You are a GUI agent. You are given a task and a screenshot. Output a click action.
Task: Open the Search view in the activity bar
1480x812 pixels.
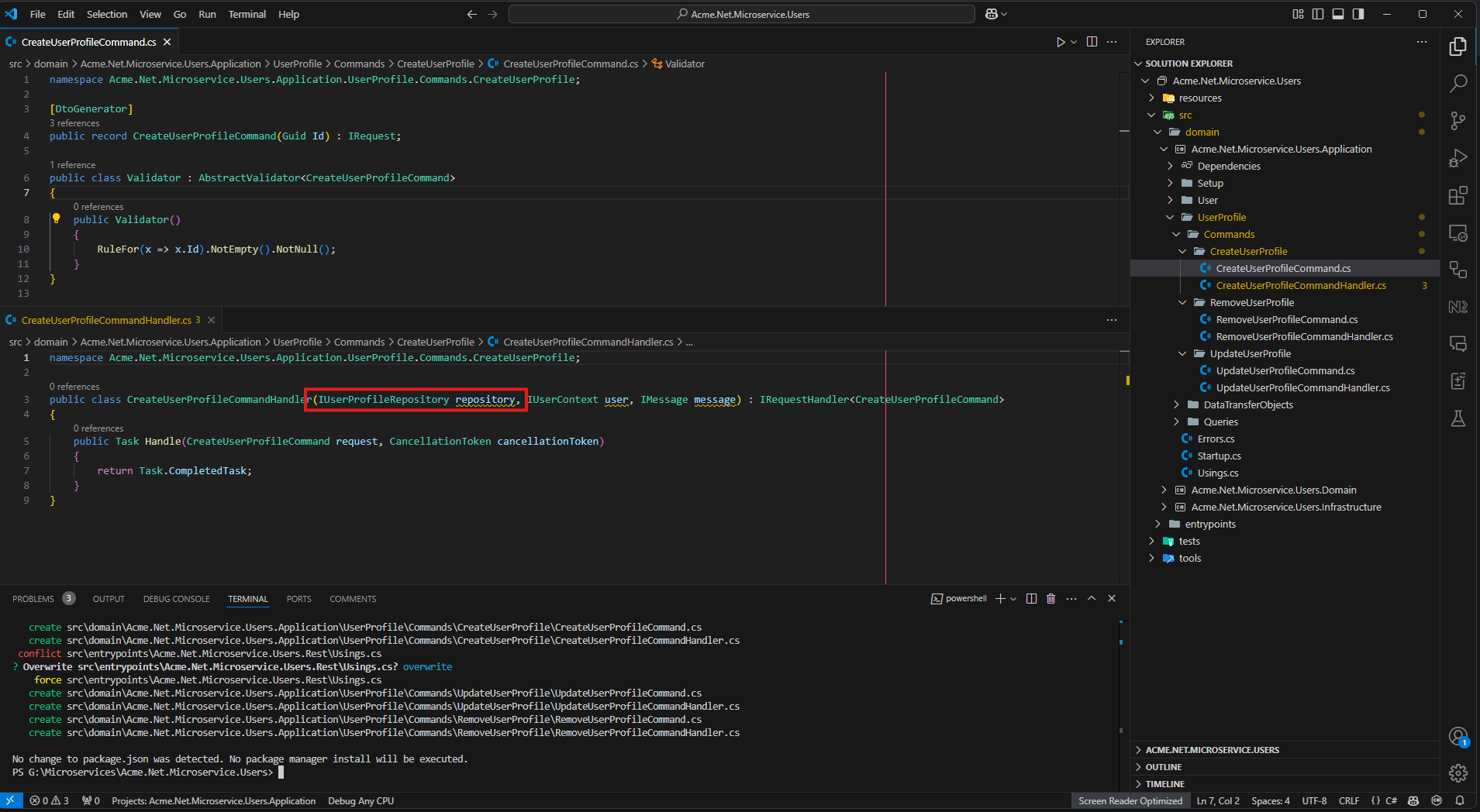click(x=1458, y=83)
